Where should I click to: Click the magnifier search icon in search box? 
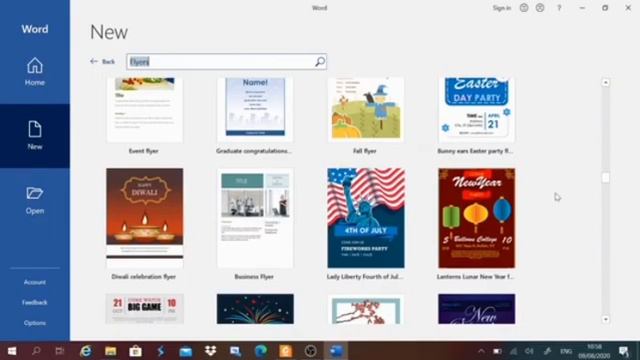pyautogui.click(x=320, y=62)
